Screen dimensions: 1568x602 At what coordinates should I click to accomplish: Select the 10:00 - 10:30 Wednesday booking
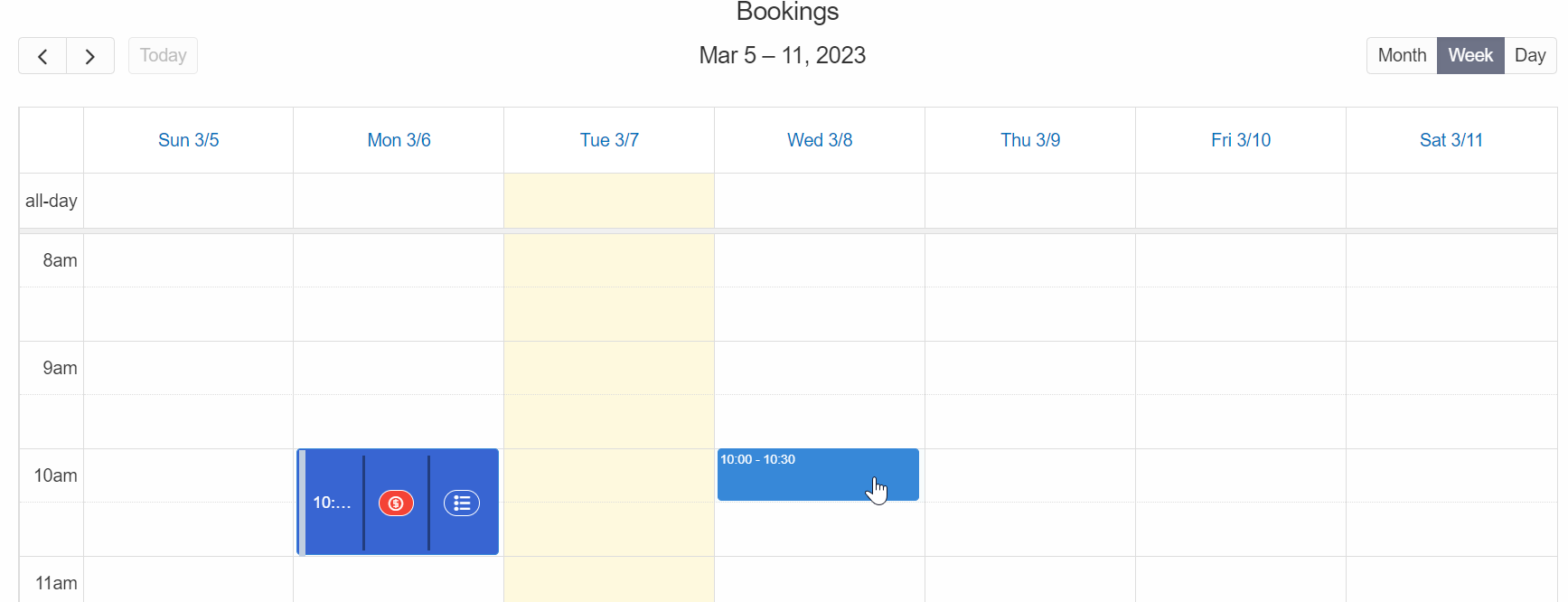[x=818, y=475]
